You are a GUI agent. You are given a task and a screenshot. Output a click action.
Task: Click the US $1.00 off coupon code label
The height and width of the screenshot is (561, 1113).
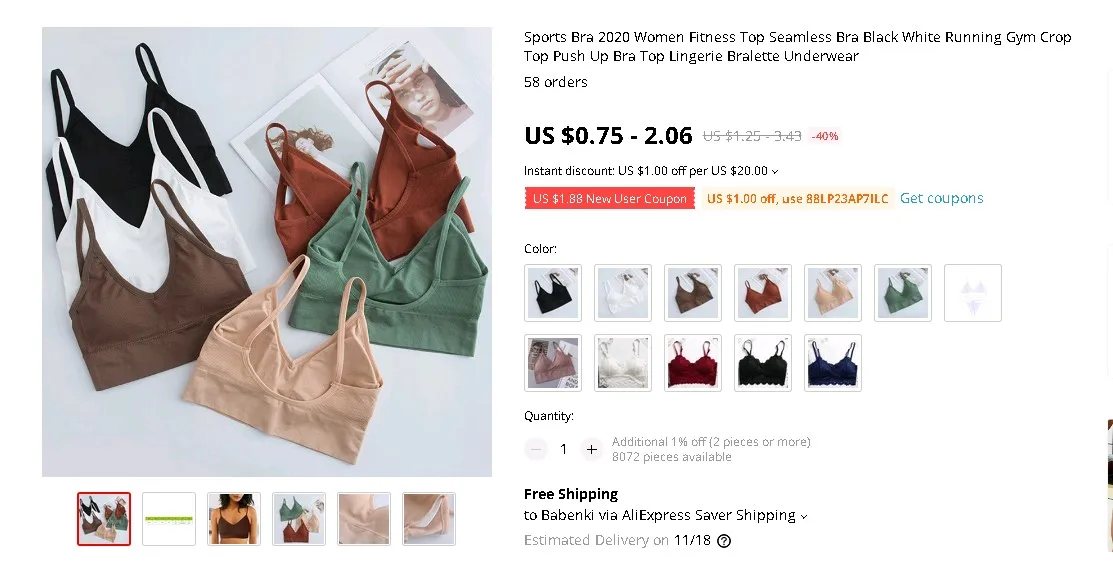(x=797, y=198)
